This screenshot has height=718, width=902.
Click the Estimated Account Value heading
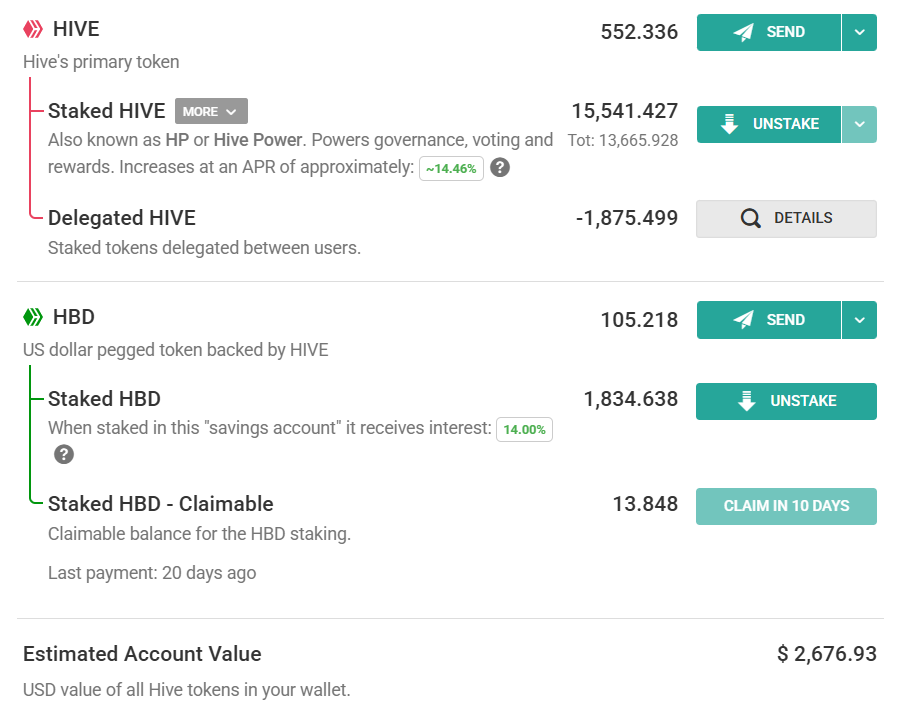point(142,654)
